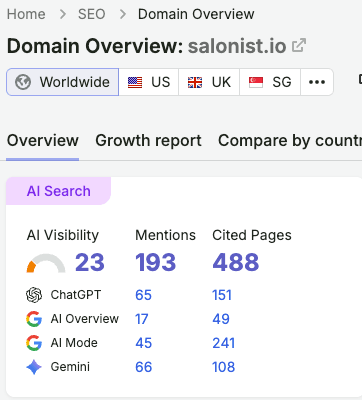Click the Gemini sparkle icon
This screenshot has height=400, width=362.
pyautogui.click(x=34, y=367)
